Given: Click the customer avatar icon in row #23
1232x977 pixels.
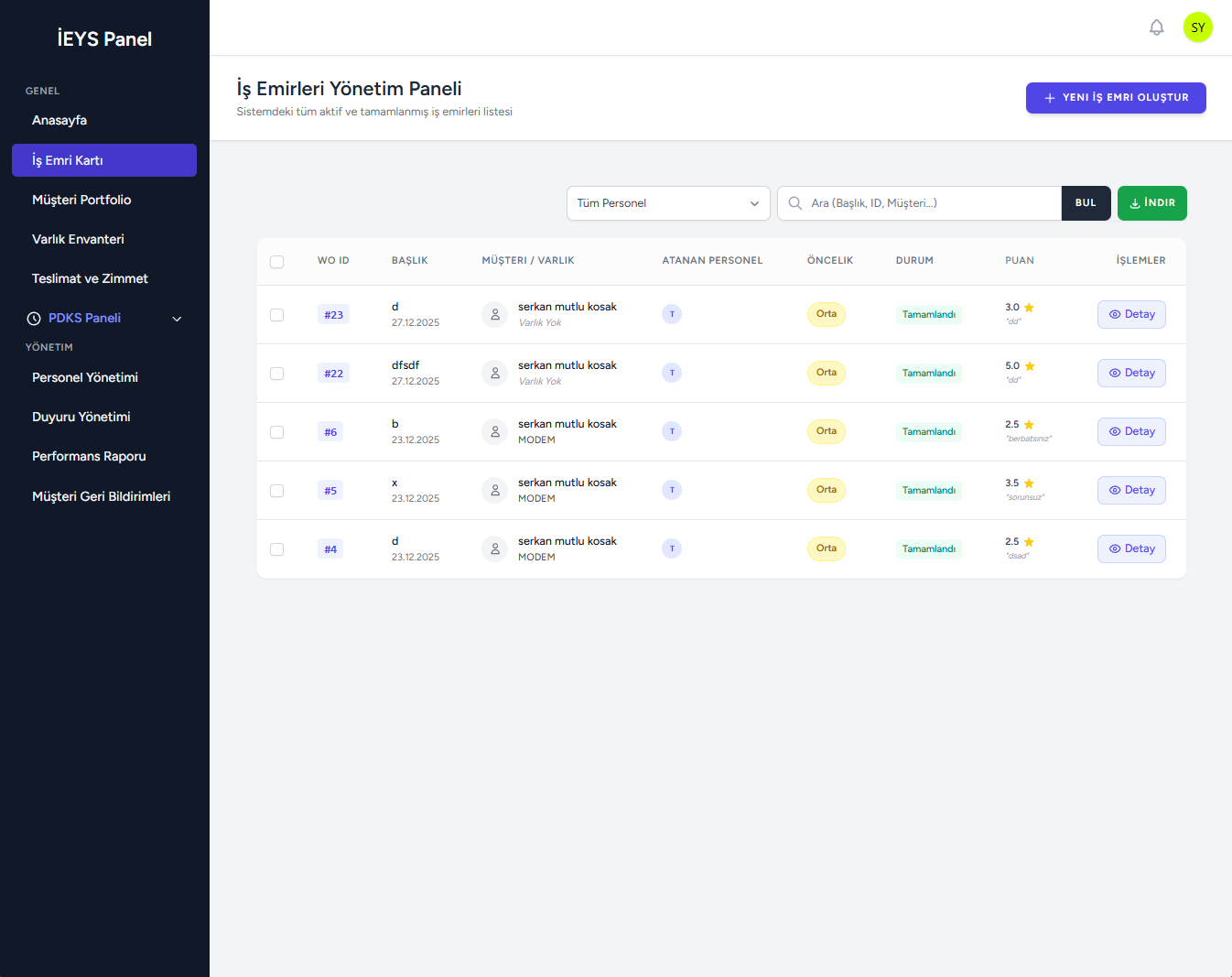Looking at the screenshot, I should coord(494,314).
